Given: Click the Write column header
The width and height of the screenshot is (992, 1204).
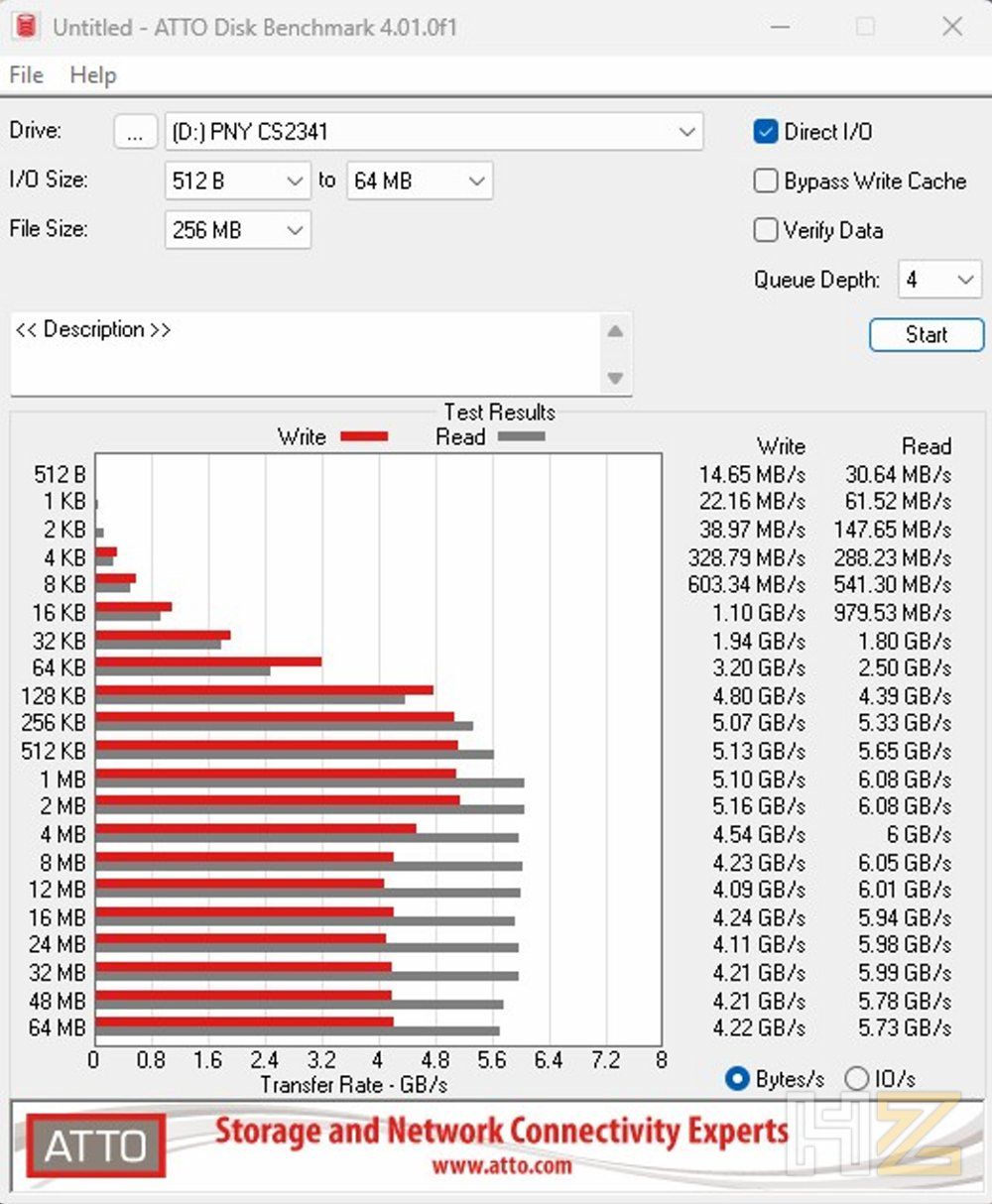Looking at the screenshot, I should pos(782,446).
